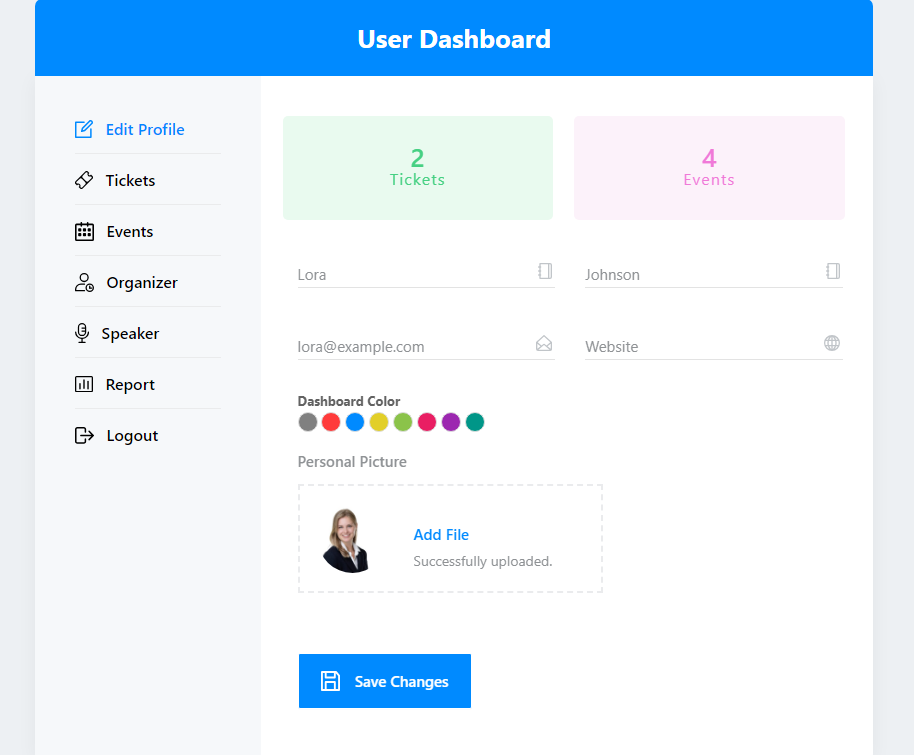Click the envelope icon in email field
Screen dimensions: 914x755
point(544,343)
